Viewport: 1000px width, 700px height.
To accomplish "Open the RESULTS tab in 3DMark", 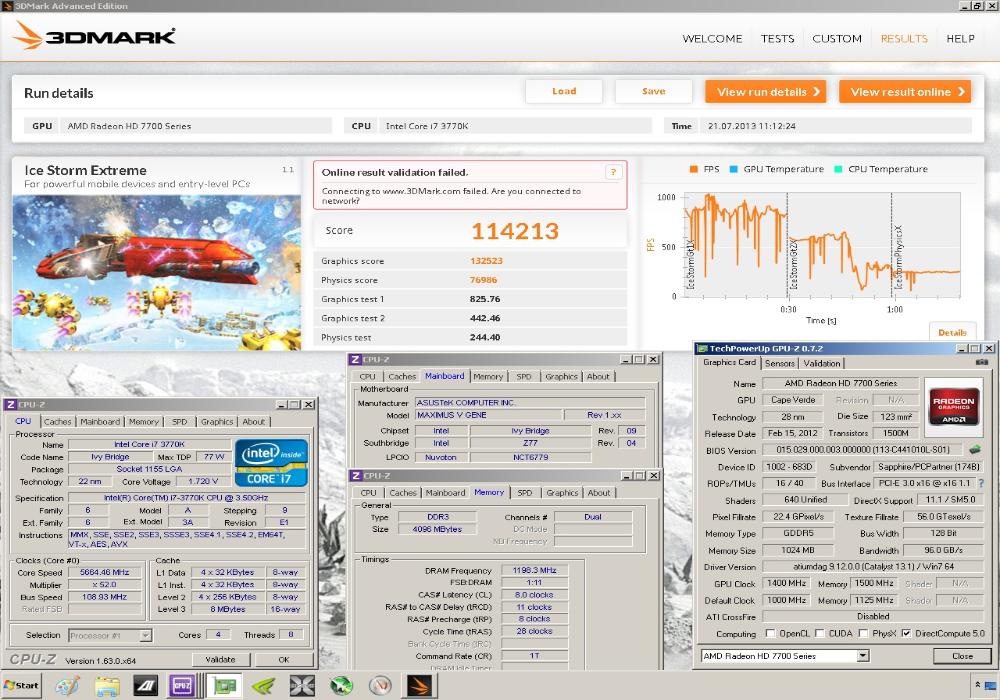I will coord(904,39).
